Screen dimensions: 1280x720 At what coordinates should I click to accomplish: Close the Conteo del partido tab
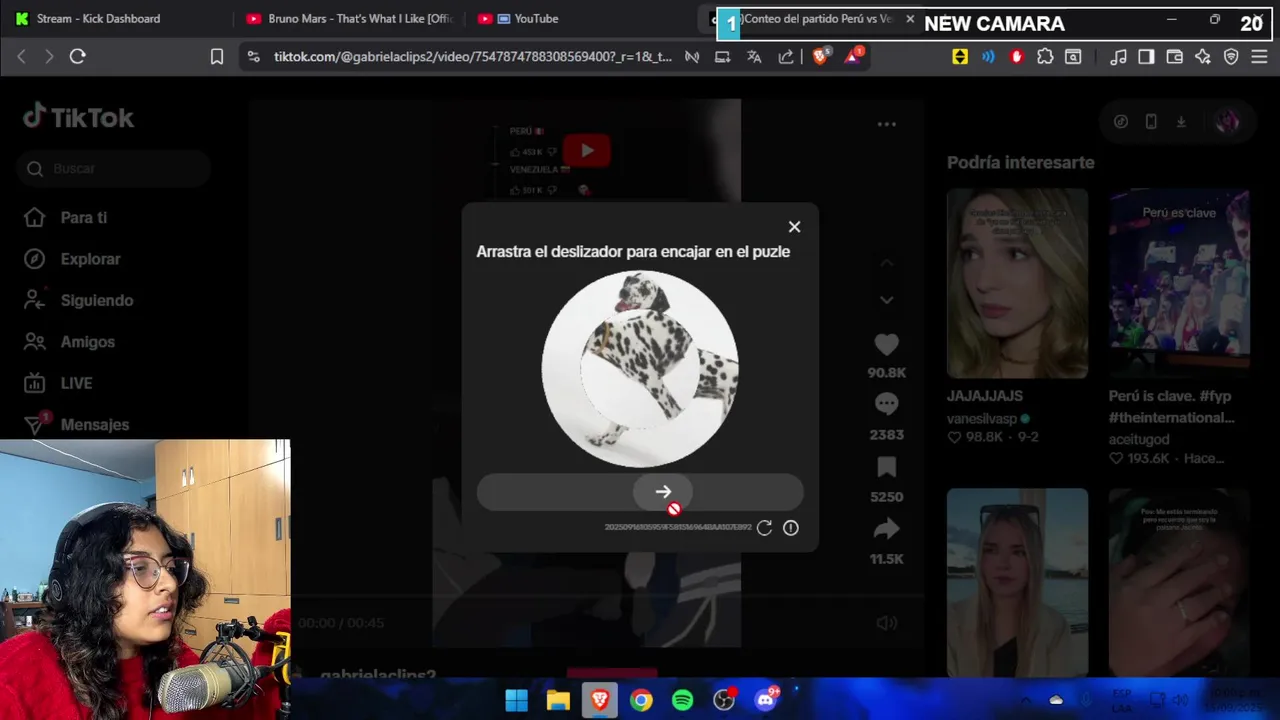tap(910, 19)
